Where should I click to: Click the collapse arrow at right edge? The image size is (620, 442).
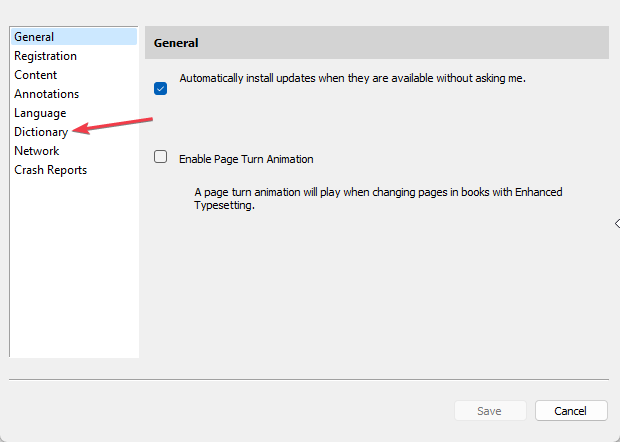[617, 224]
